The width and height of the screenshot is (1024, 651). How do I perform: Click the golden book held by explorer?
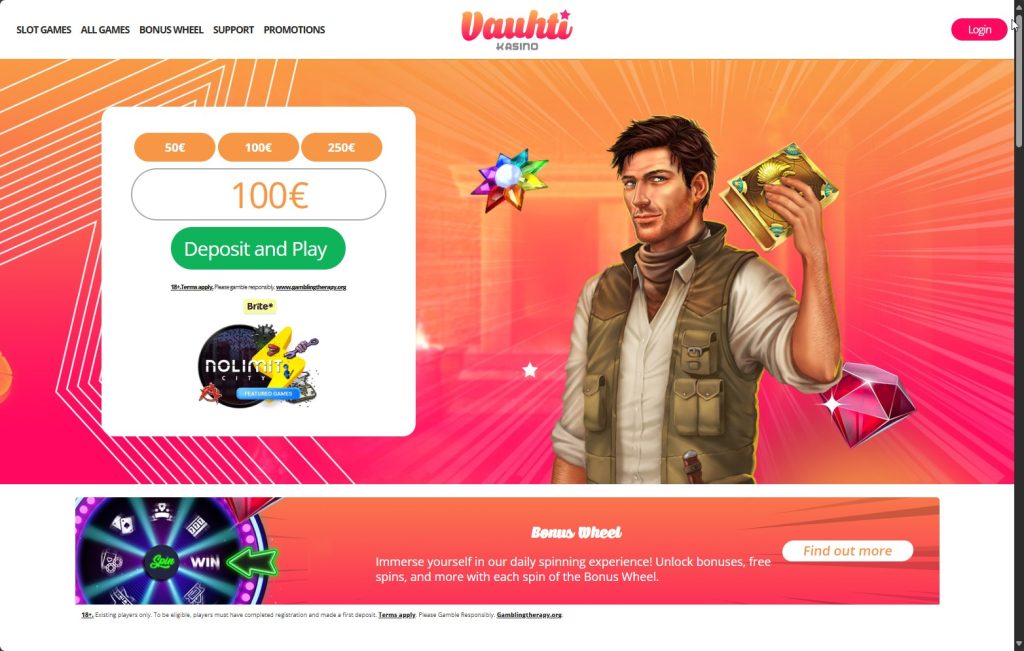point(777,196)
